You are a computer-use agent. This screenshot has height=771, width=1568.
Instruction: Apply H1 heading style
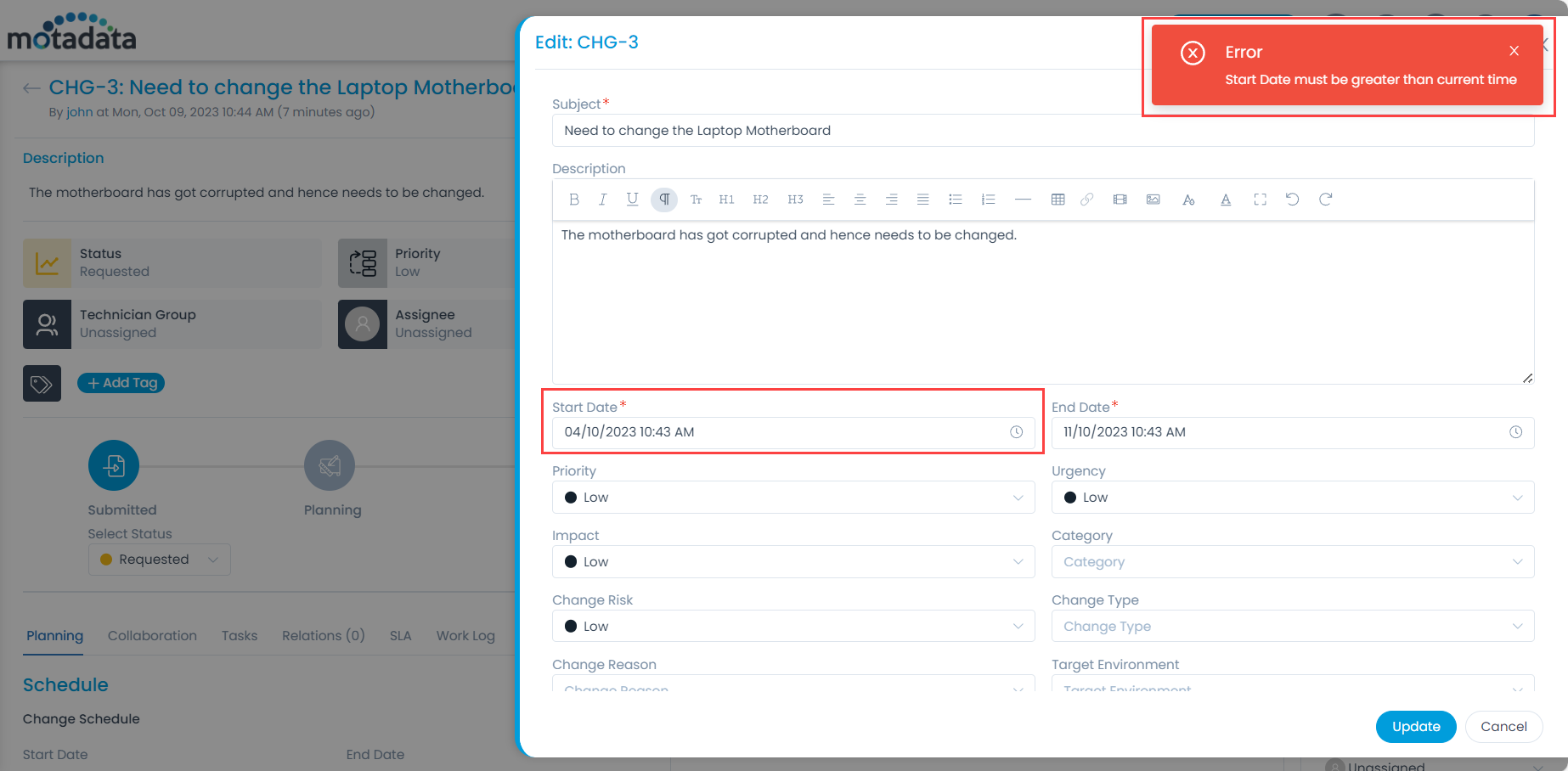[x=726, y=200]
